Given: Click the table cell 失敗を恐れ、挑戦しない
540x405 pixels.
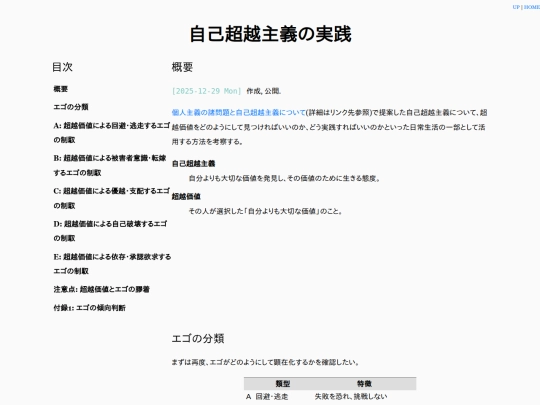Looking at the screenshot, I should tap(351, 397).
